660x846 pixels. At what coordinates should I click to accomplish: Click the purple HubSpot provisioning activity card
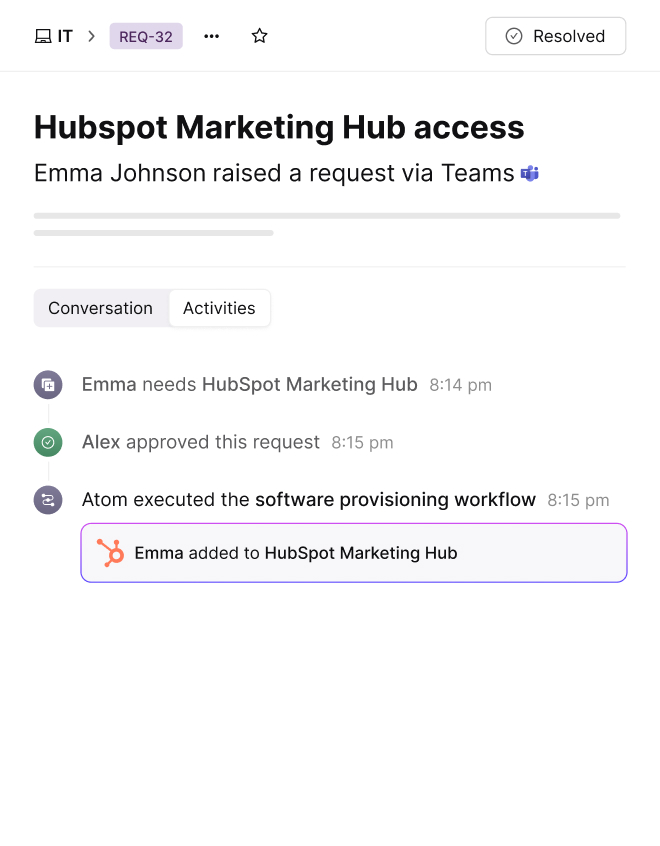tap(353, 552)
